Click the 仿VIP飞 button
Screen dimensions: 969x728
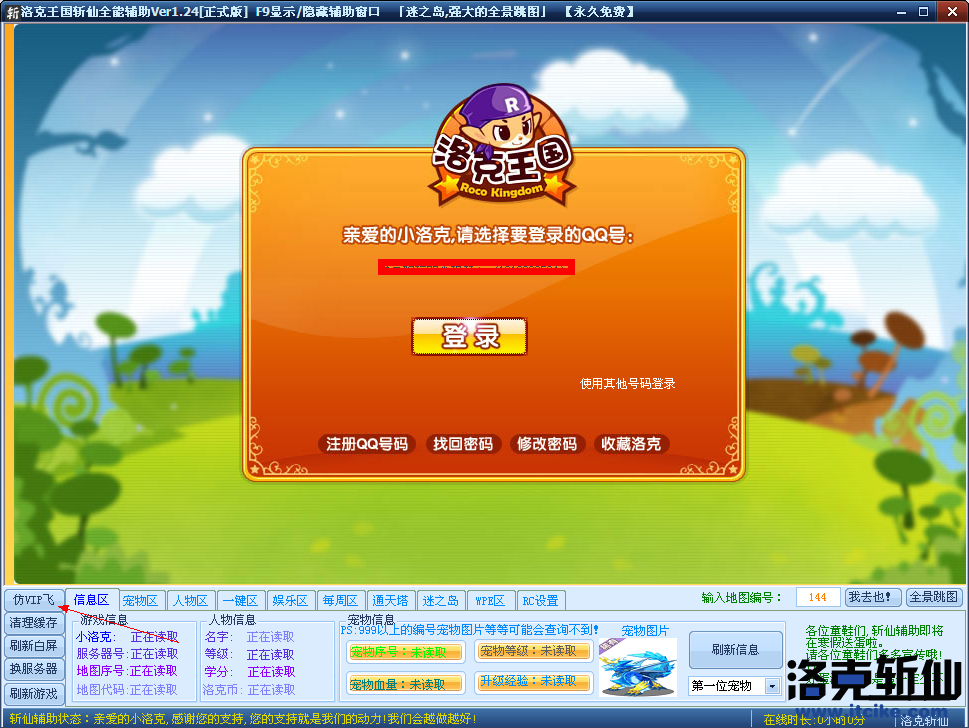click(34, 599)
